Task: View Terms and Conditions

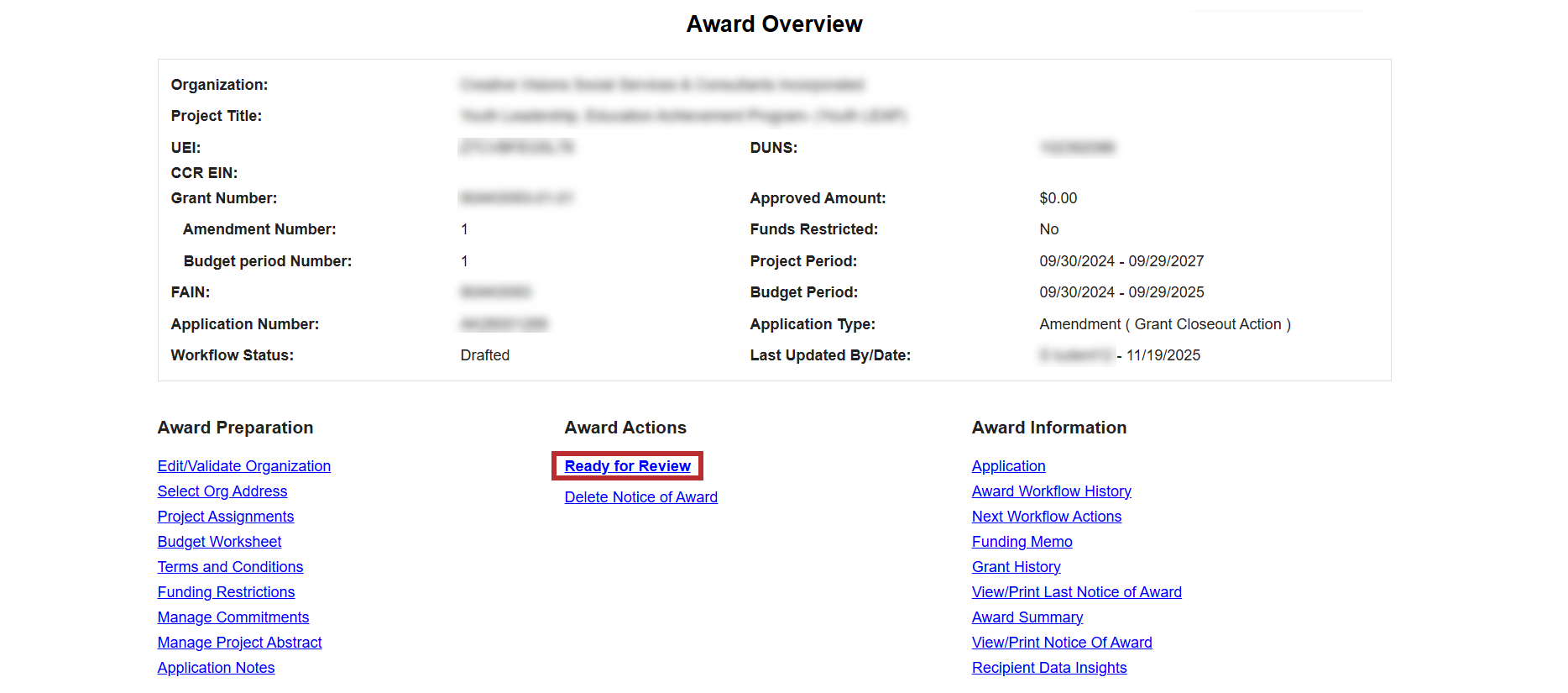Action: pyautogui.click(x=230, y=567)
